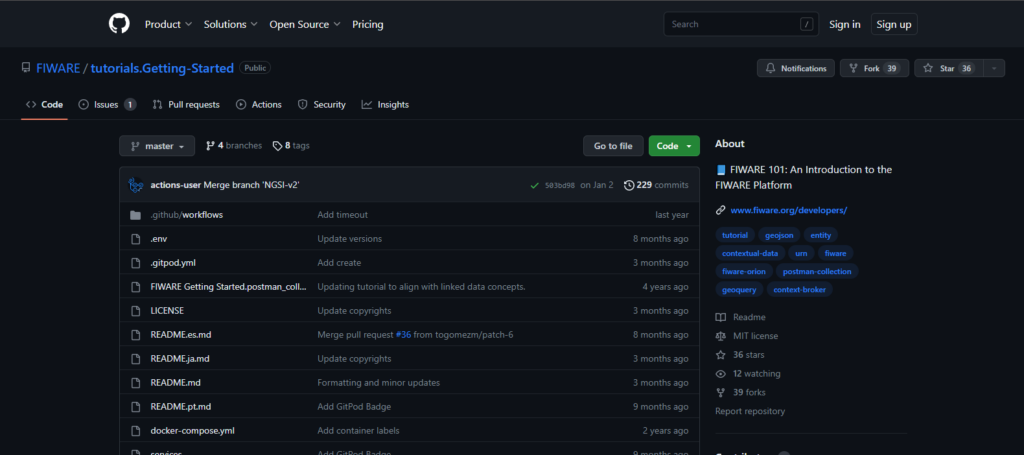
Task: Select the postman-collection topic tag
Action: (818, 271)
